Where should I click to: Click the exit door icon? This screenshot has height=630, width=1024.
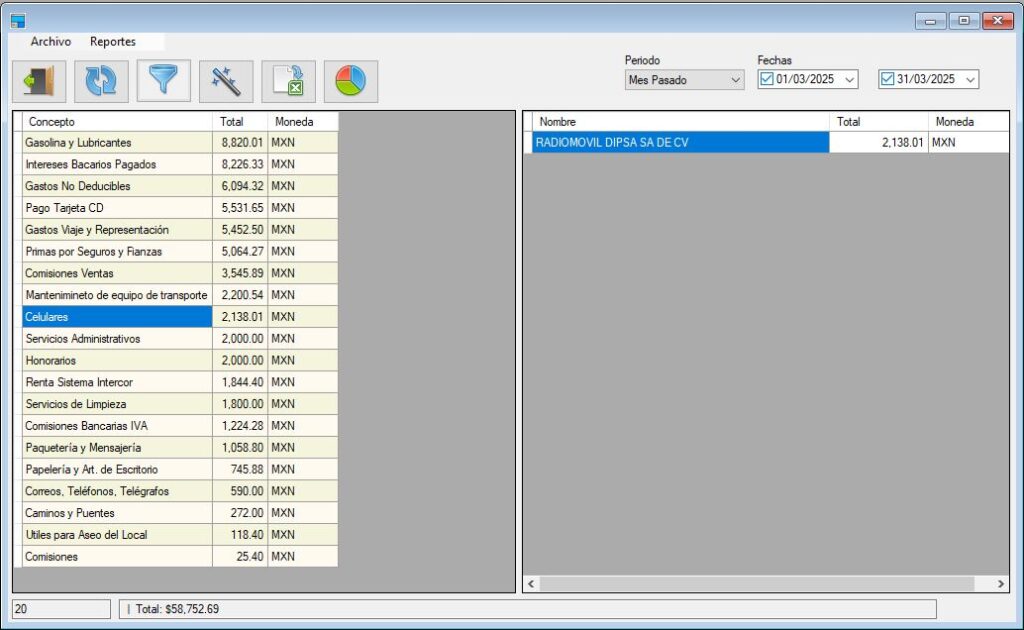pos(39,82)
